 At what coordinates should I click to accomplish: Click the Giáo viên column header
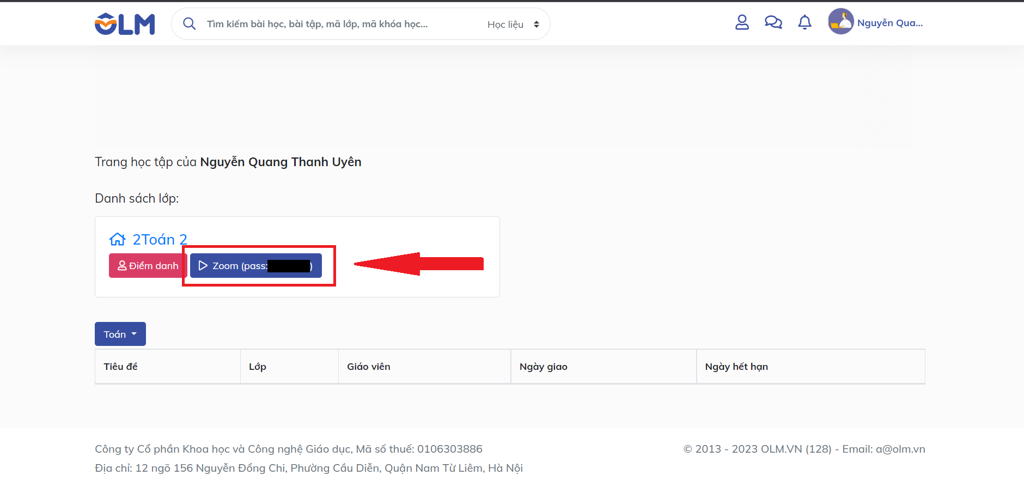(x=424, y=367)
